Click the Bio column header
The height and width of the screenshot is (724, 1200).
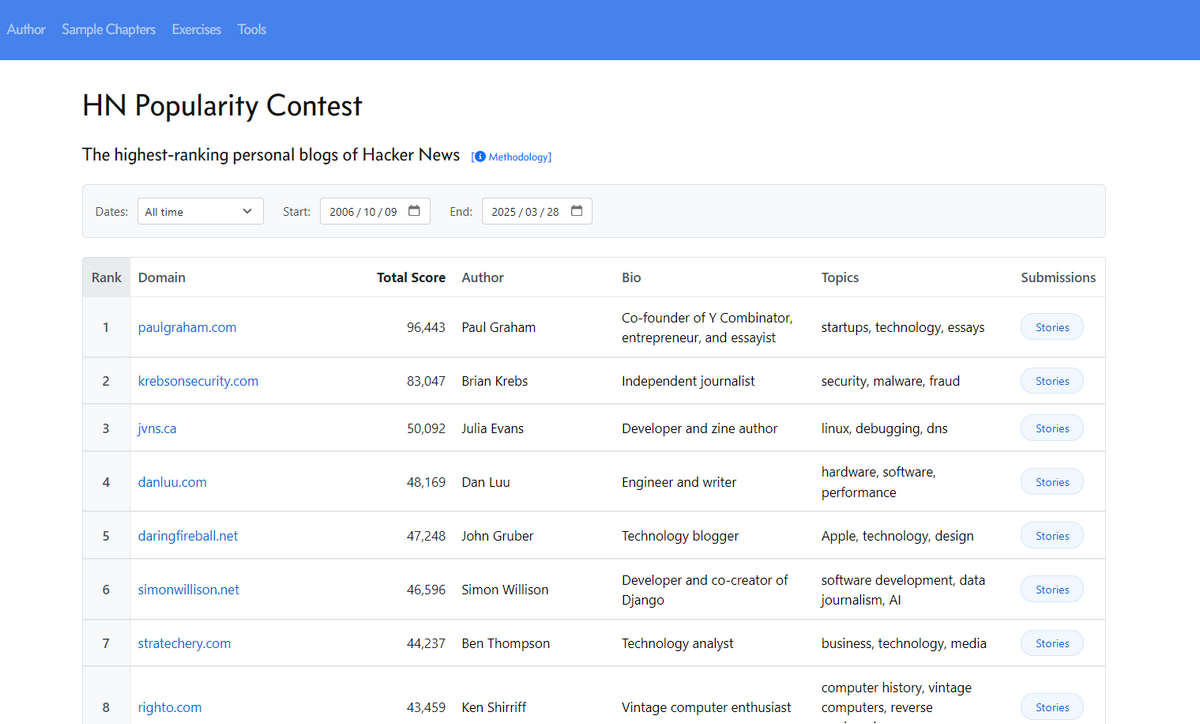point(632,278)
